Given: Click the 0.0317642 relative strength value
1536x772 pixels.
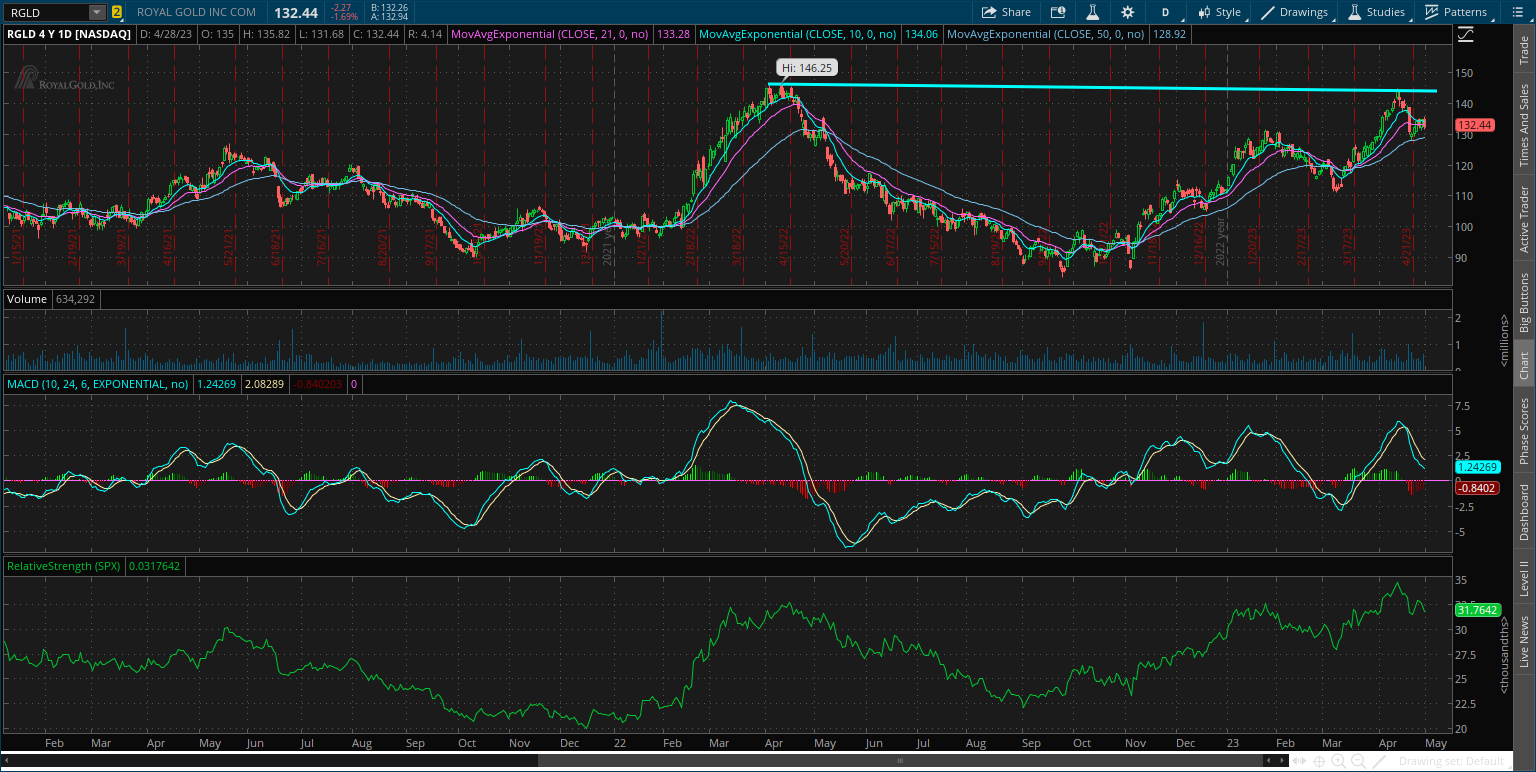Looking at the screenshot, I should tap(155, 566).
